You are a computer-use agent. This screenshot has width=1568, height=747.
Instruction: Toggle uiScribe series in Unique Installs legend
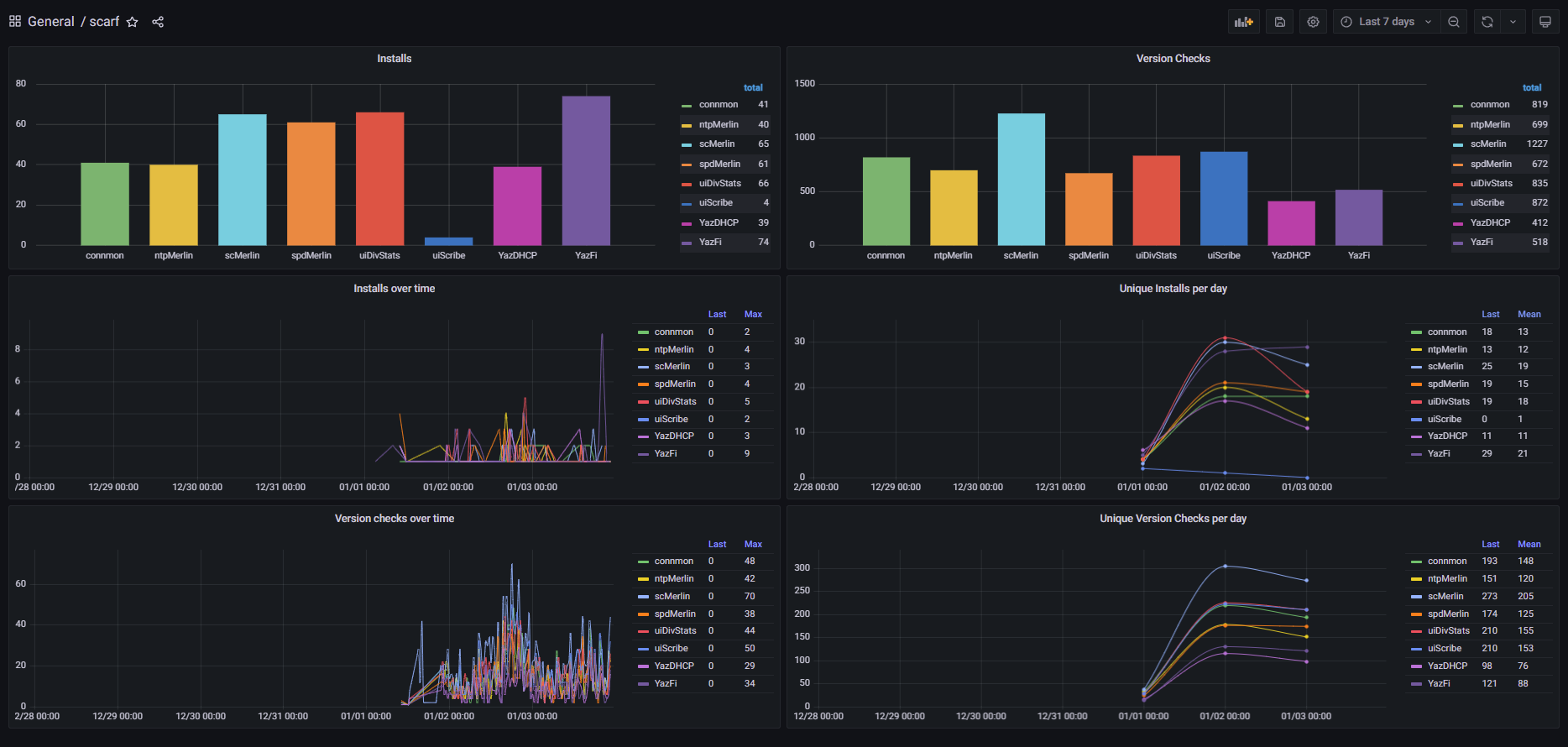pyautogui.click(x=1444, y=419)
